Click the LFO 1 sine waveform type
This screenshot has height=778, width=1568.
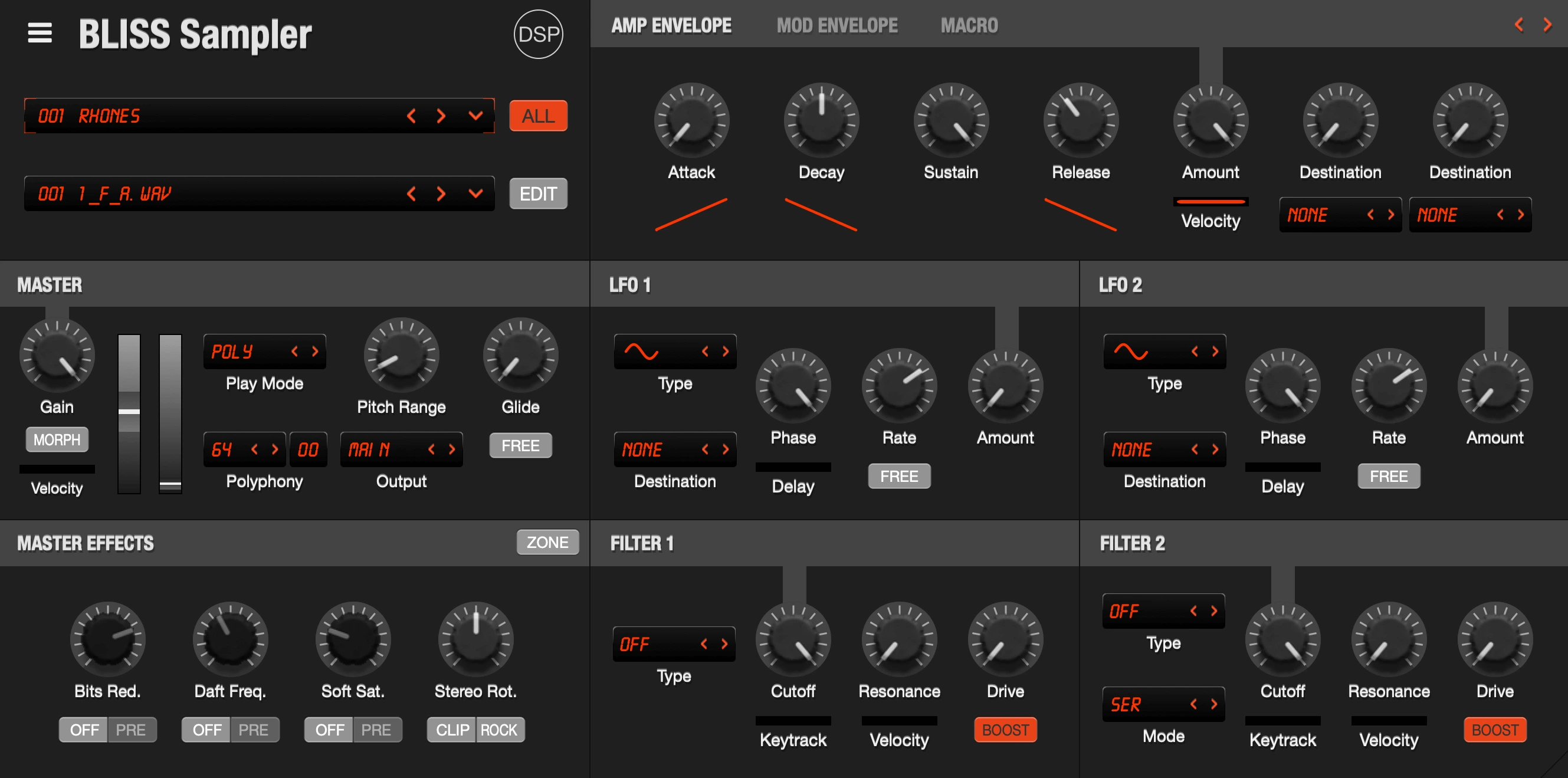(x=642, y=352)
